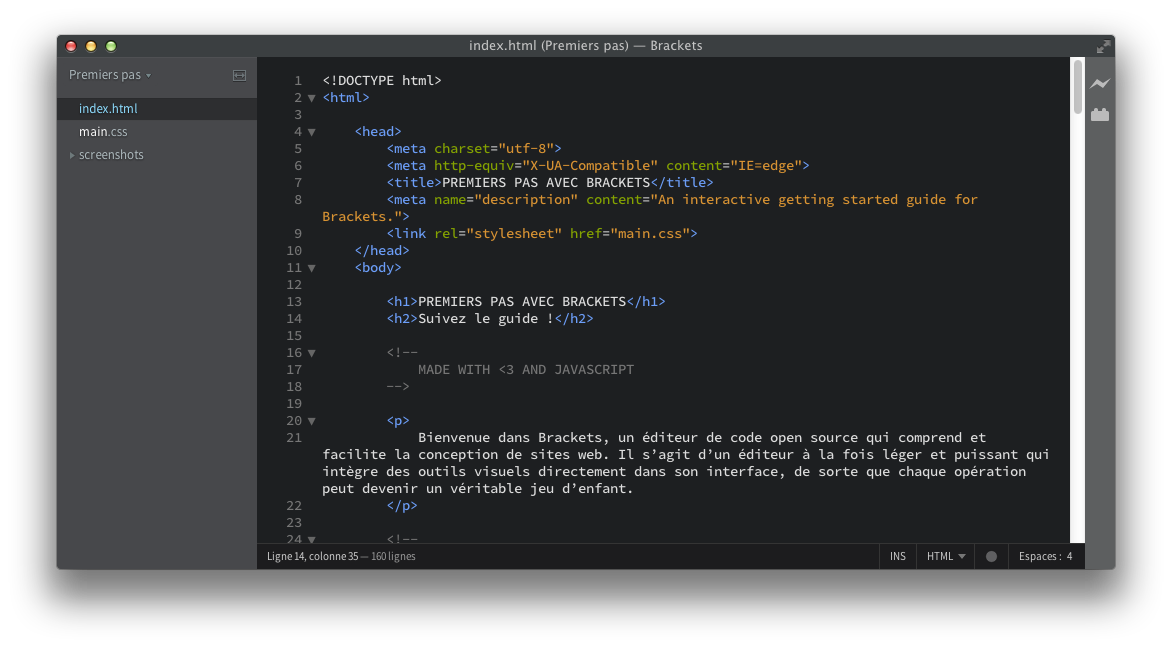Collapse the p tag fold on line 20
1172x648 pixels.
pos(312,422)
